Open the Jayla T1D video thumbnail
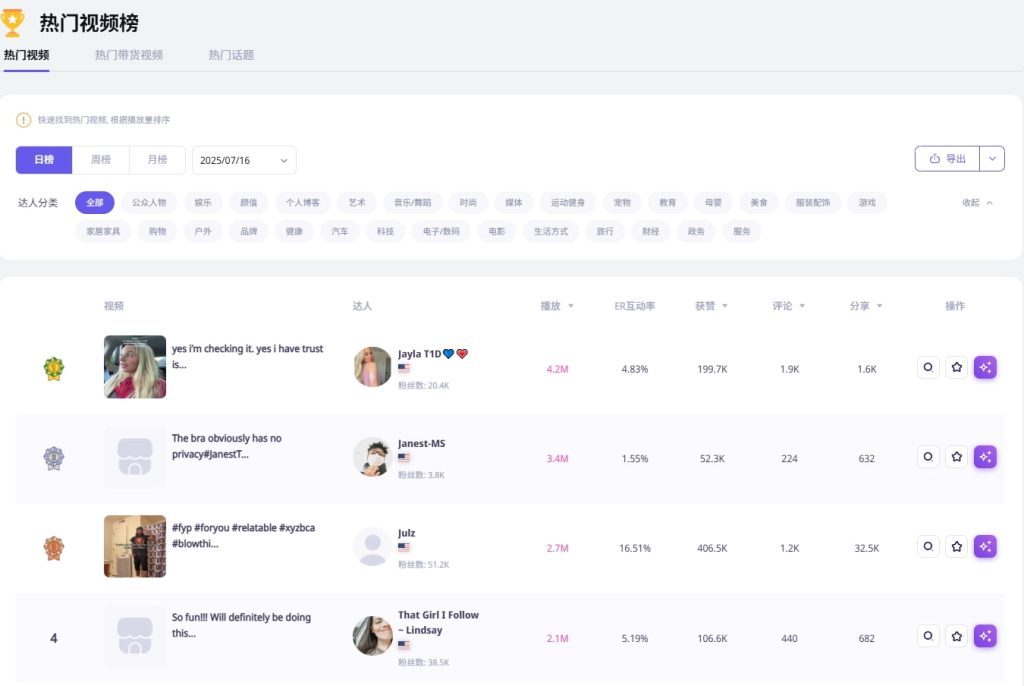The width and height of the screenshot is (1024, 686). [135, 367]
